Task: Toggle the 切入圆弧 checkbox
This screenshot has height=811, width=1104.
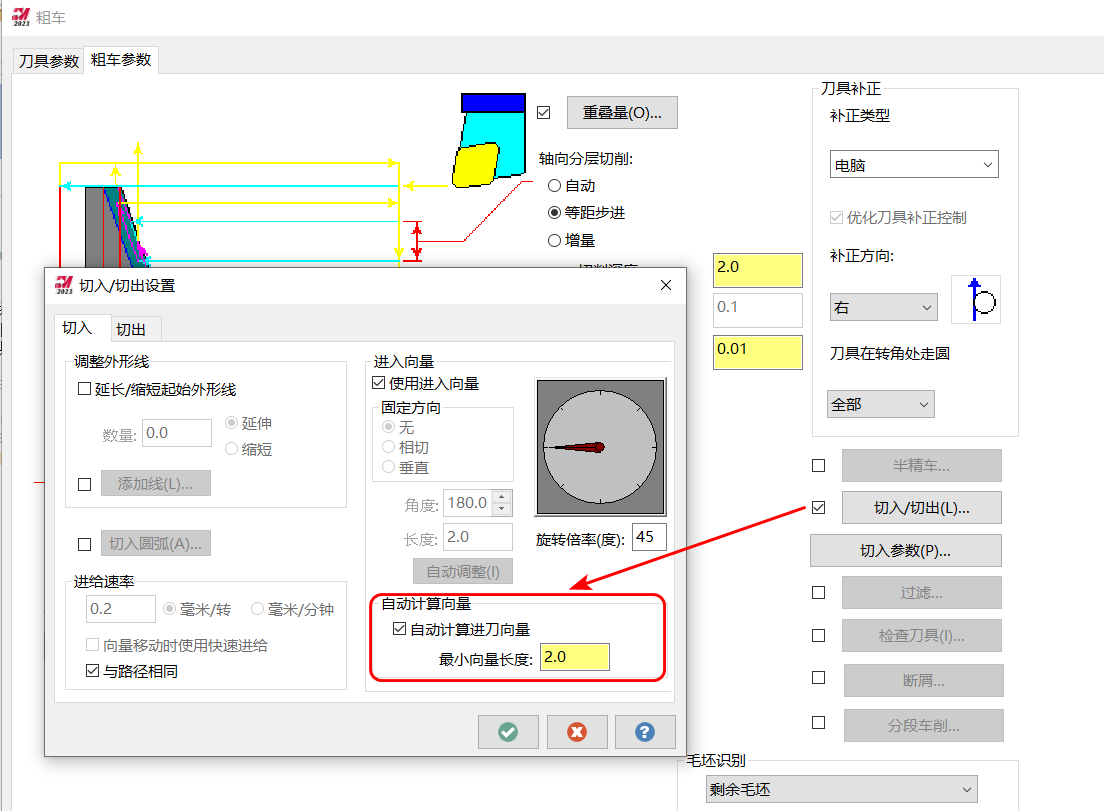Action: 84,544
